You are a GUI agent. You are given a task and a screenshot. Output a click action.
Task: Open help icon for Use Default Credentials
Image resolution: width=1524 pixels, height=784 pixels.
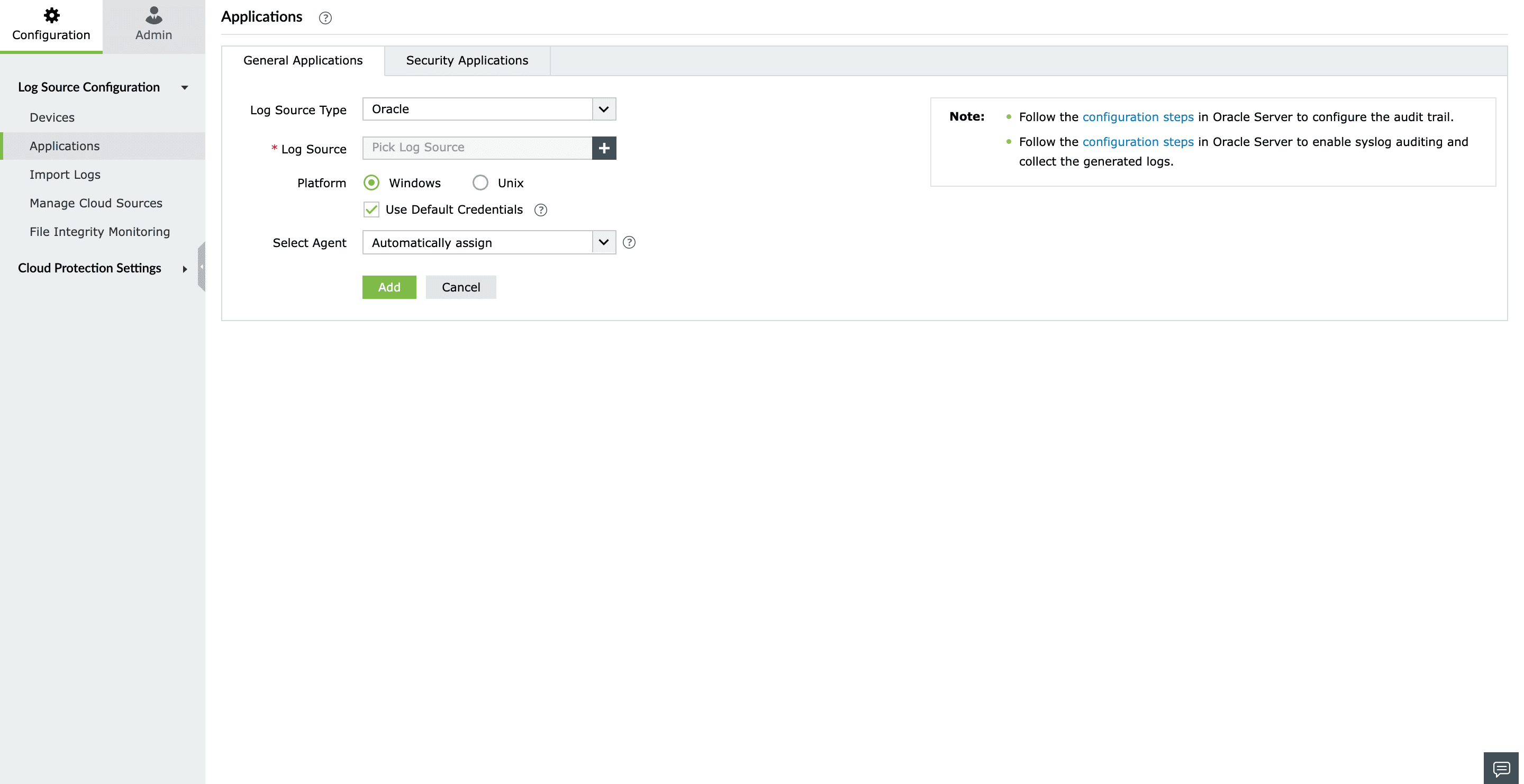pyautogui.click(x=540, y=210)
